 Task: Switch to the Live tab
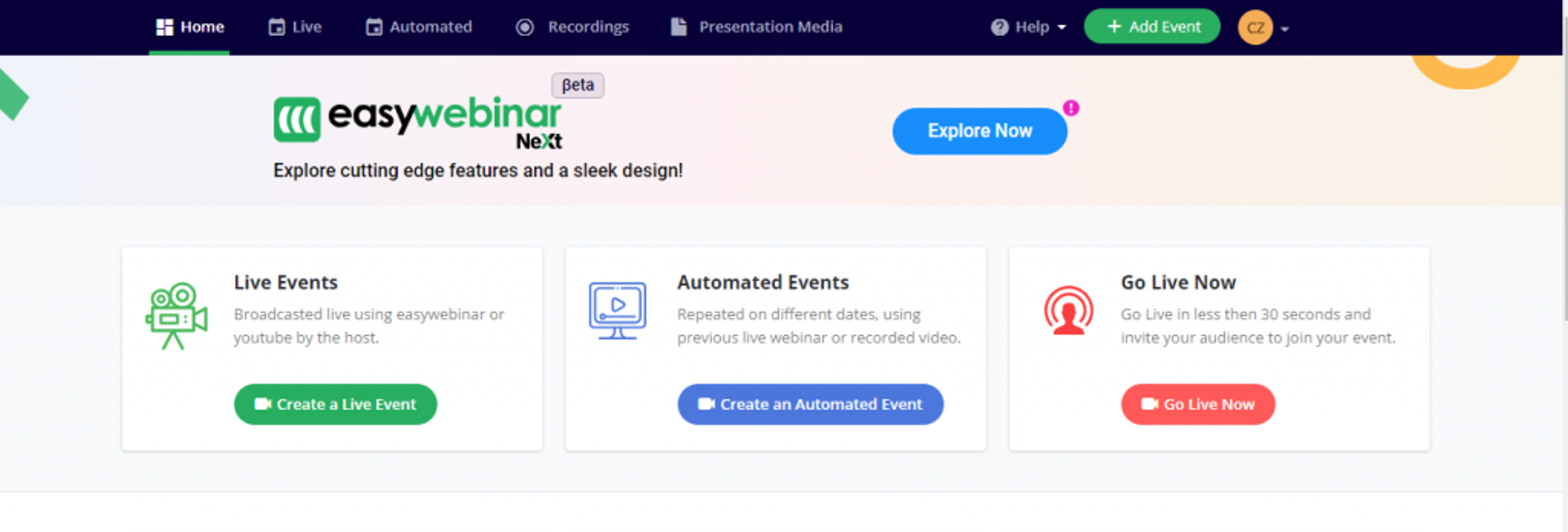[295, 27]
